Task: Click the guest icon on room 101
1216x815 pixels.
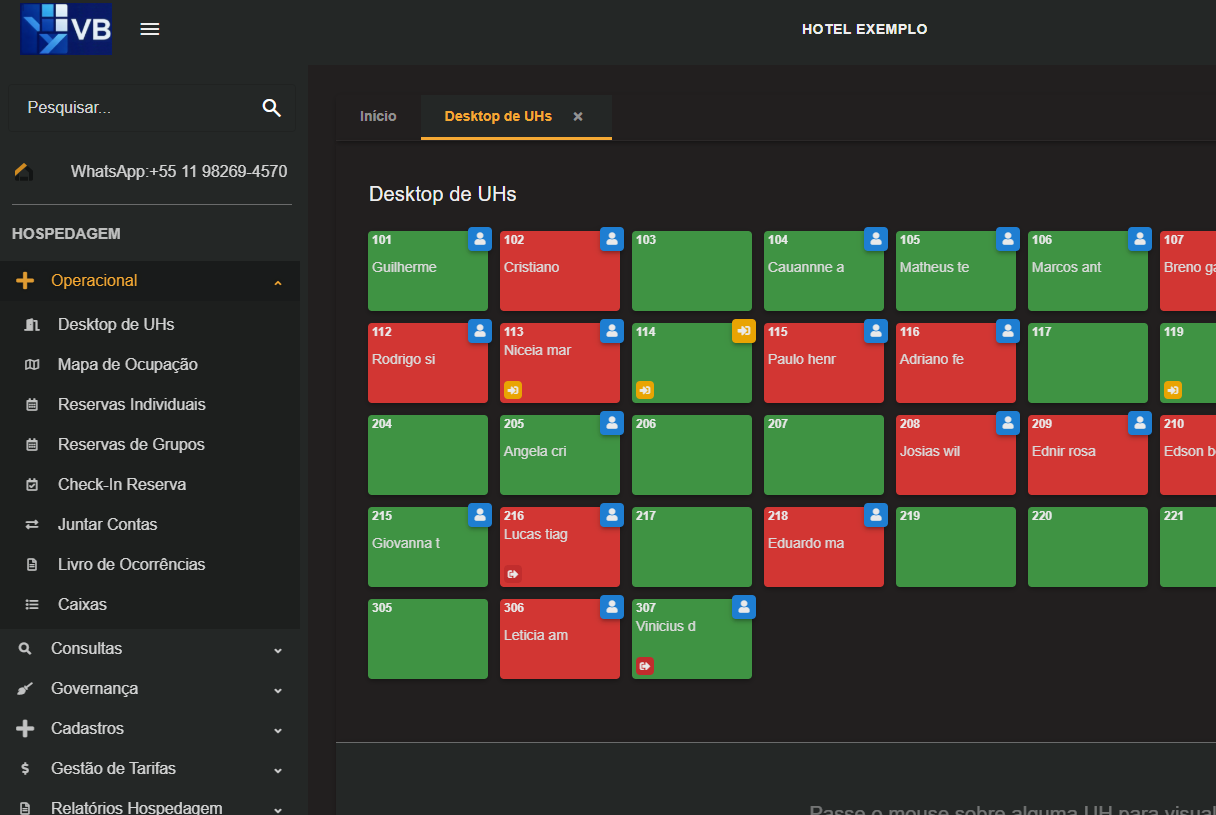Action: 480,239
